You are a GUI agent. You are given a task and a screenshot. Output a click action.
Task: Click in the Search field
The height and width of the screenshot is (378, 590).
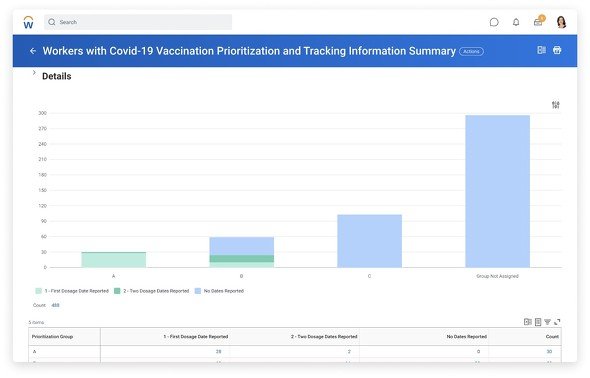click(x=138, y=22)
